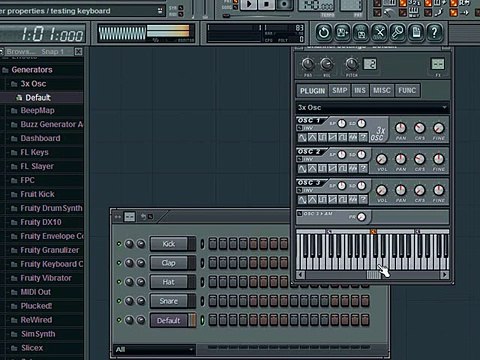
Task: Click the OSC 2 VOL knob
Action: tap(382, 159)
